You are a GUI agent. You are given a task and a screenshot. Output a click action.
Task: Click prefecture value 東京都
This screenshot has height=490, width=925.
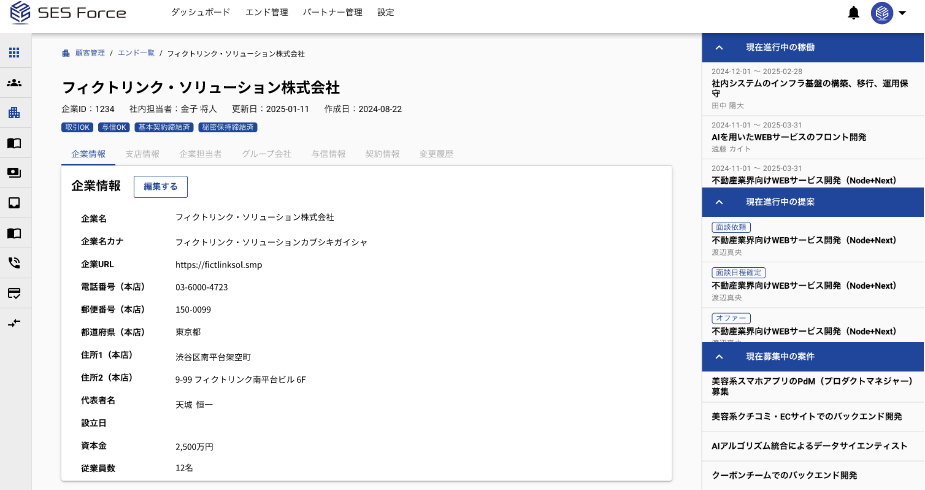click(188, 332)
